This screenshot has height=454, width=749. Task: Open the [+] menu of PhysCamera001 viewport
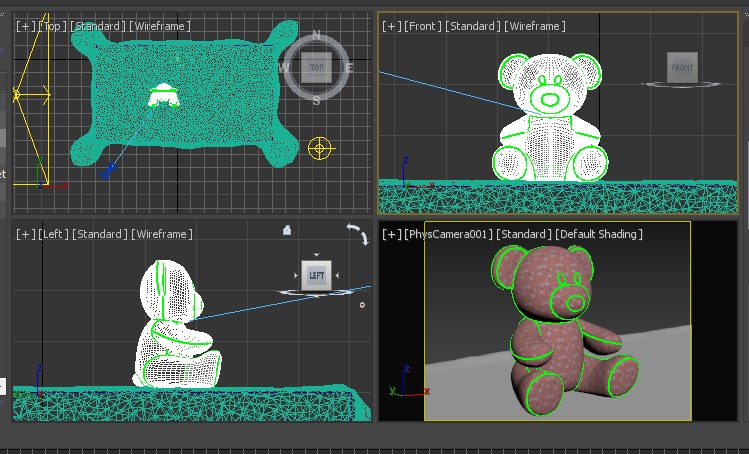[390, 234]
